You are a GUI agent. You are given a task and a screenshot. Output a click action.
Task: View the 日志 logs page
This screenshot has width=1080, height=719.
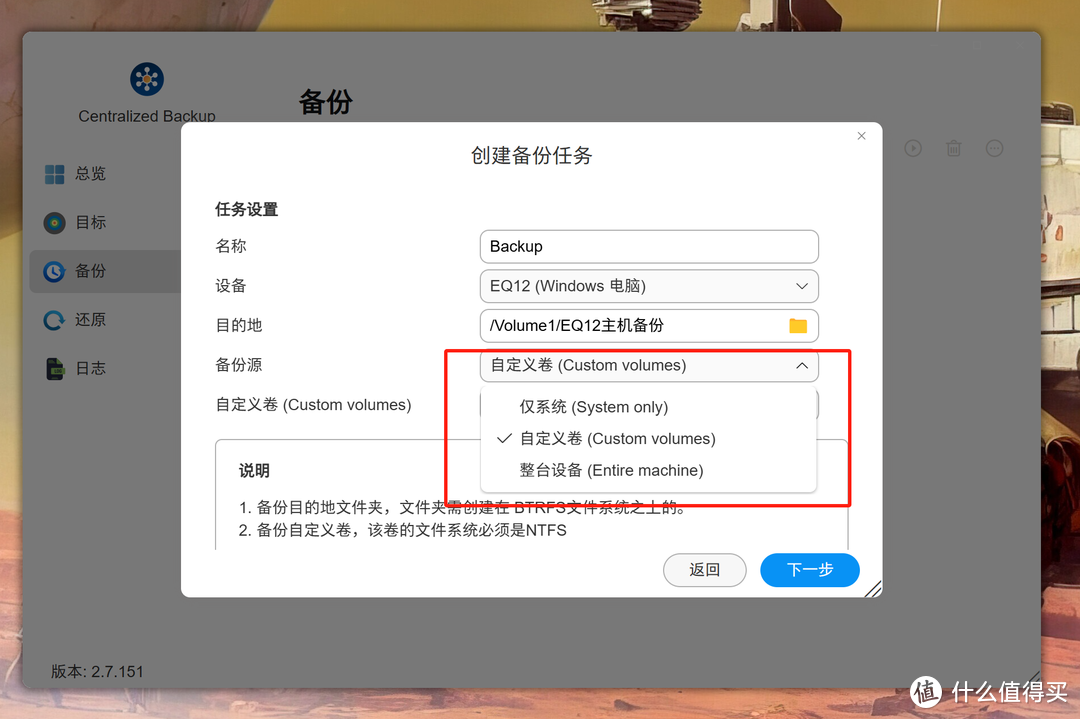(x=76, y=368)
